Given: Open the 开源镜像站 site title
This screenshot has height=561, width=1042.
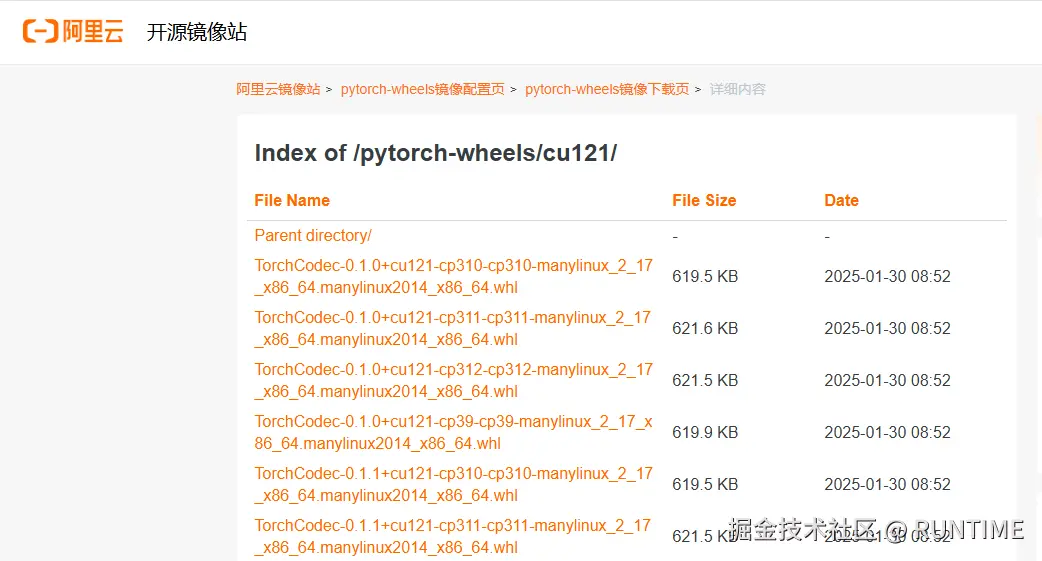Looking at the screenshot, I should coord(197,32).
